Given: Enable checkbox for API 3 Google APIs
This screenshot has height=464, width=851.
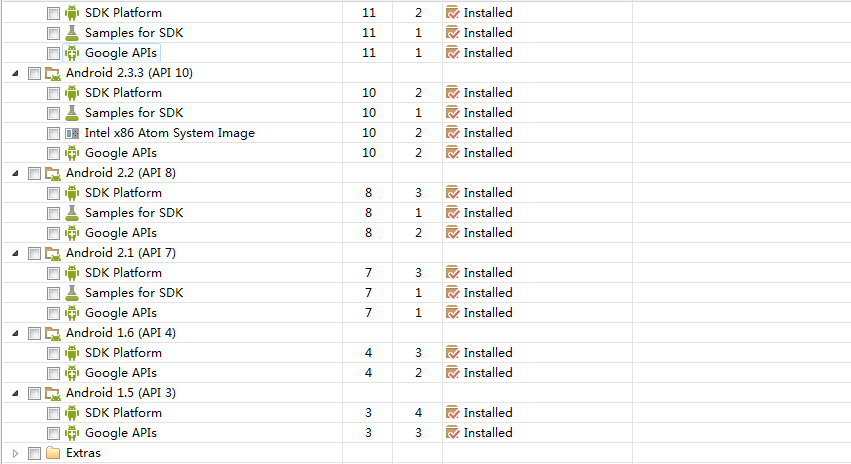Looking at the screenshot, I should click(x=53, y=433).
